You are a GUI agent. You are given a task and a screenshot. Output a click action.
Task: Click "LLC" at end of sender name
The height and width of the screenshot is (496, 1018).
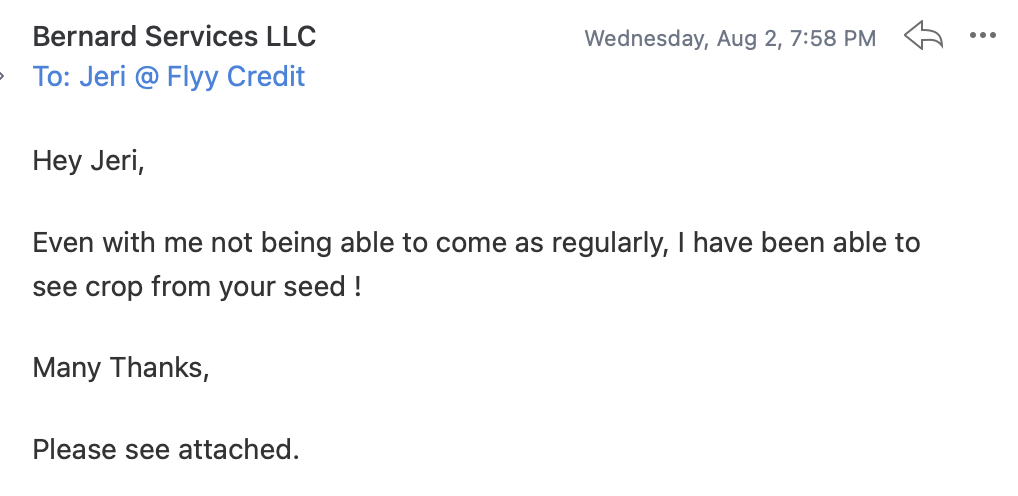coord(291,36)
